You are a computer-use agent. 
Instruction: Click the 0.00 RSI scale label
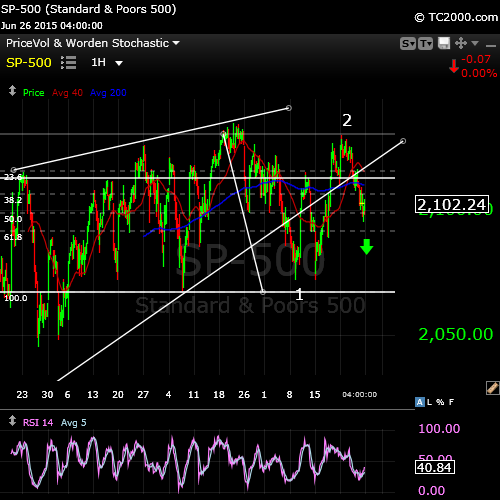[431, 491]
